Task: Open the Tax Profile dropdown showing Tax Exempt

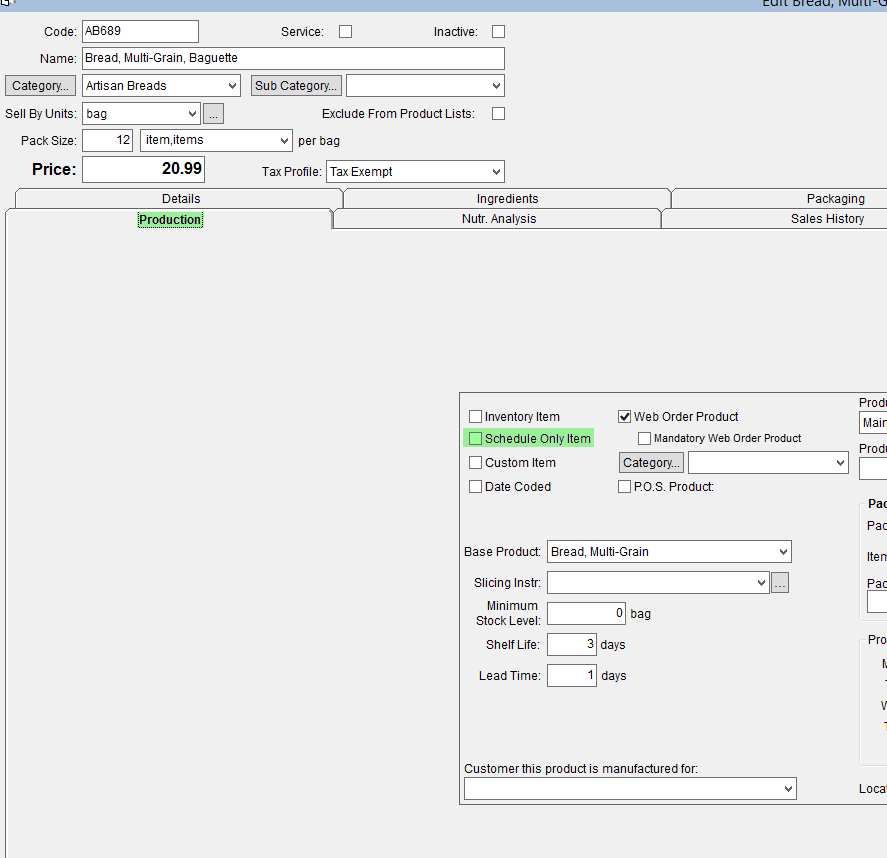Action: 415,171
